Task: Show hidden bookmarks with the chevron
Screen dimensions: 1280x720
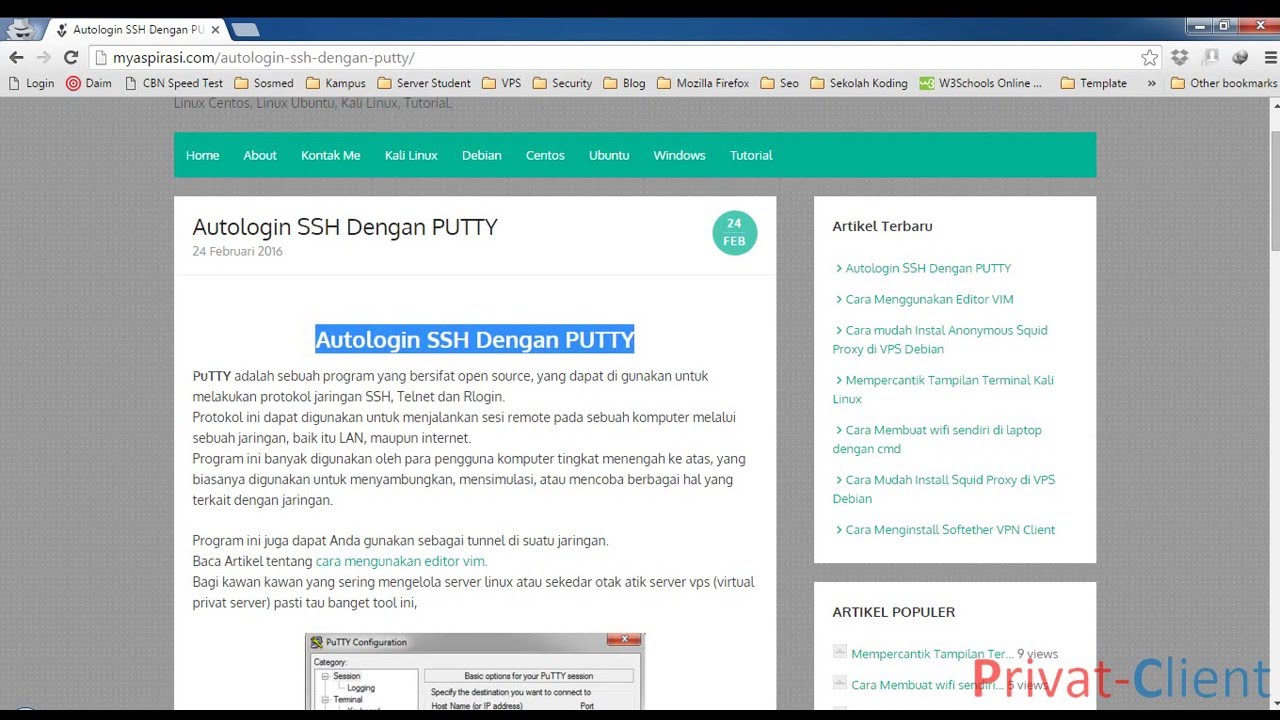Action: tap(1151, 83)
